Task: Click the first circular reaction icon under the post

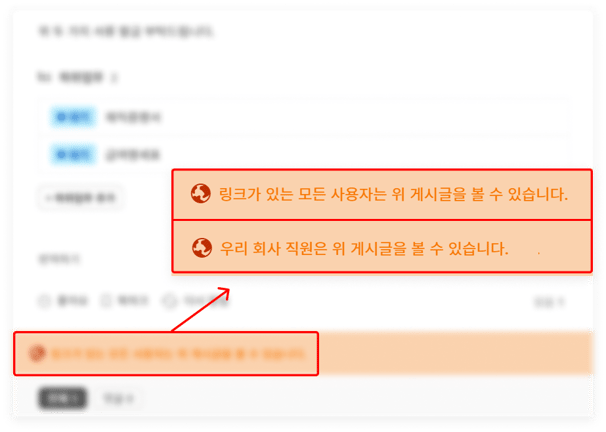Action: [x=44, y=301]
